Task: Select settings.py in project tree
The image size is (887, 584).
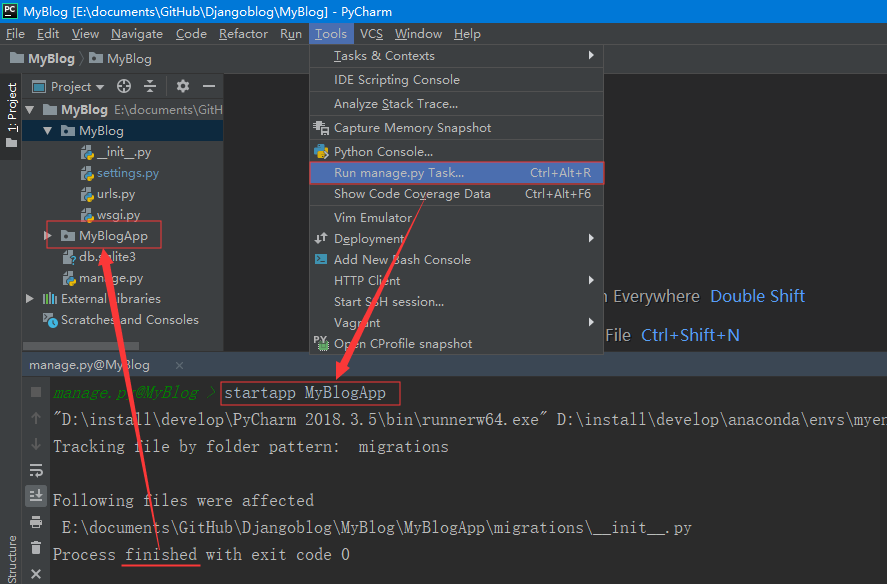Action: 120,173
